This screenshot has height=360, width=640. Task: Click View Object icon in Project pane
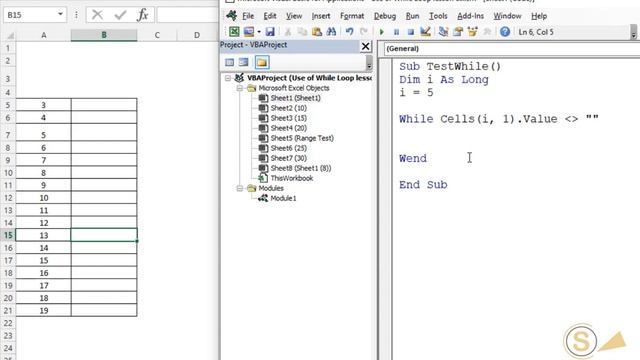[x=244, y=62]
